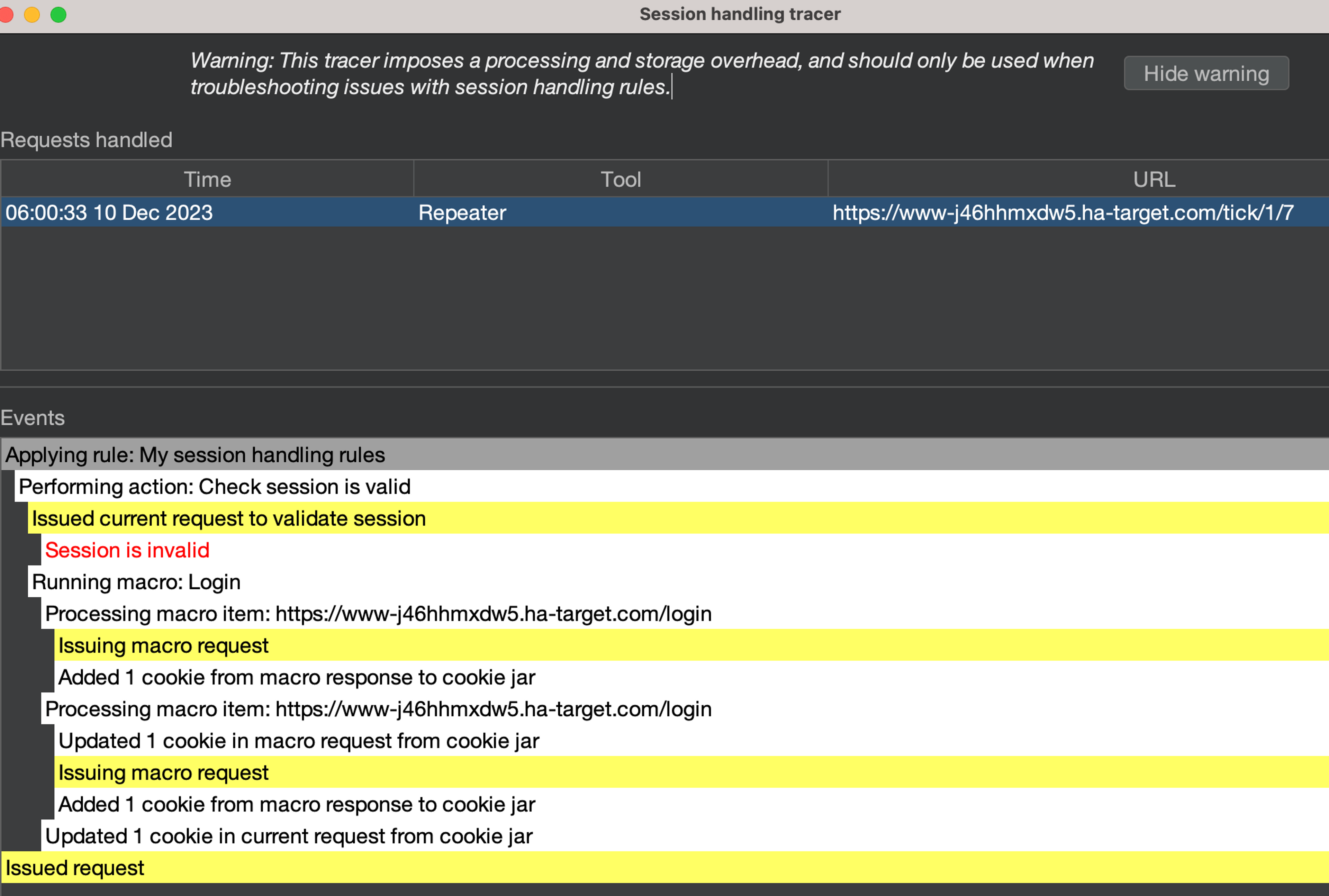Click the 'Running macro: Login' event
This screenshot has height=896, width=1329.
click(136, 582)
